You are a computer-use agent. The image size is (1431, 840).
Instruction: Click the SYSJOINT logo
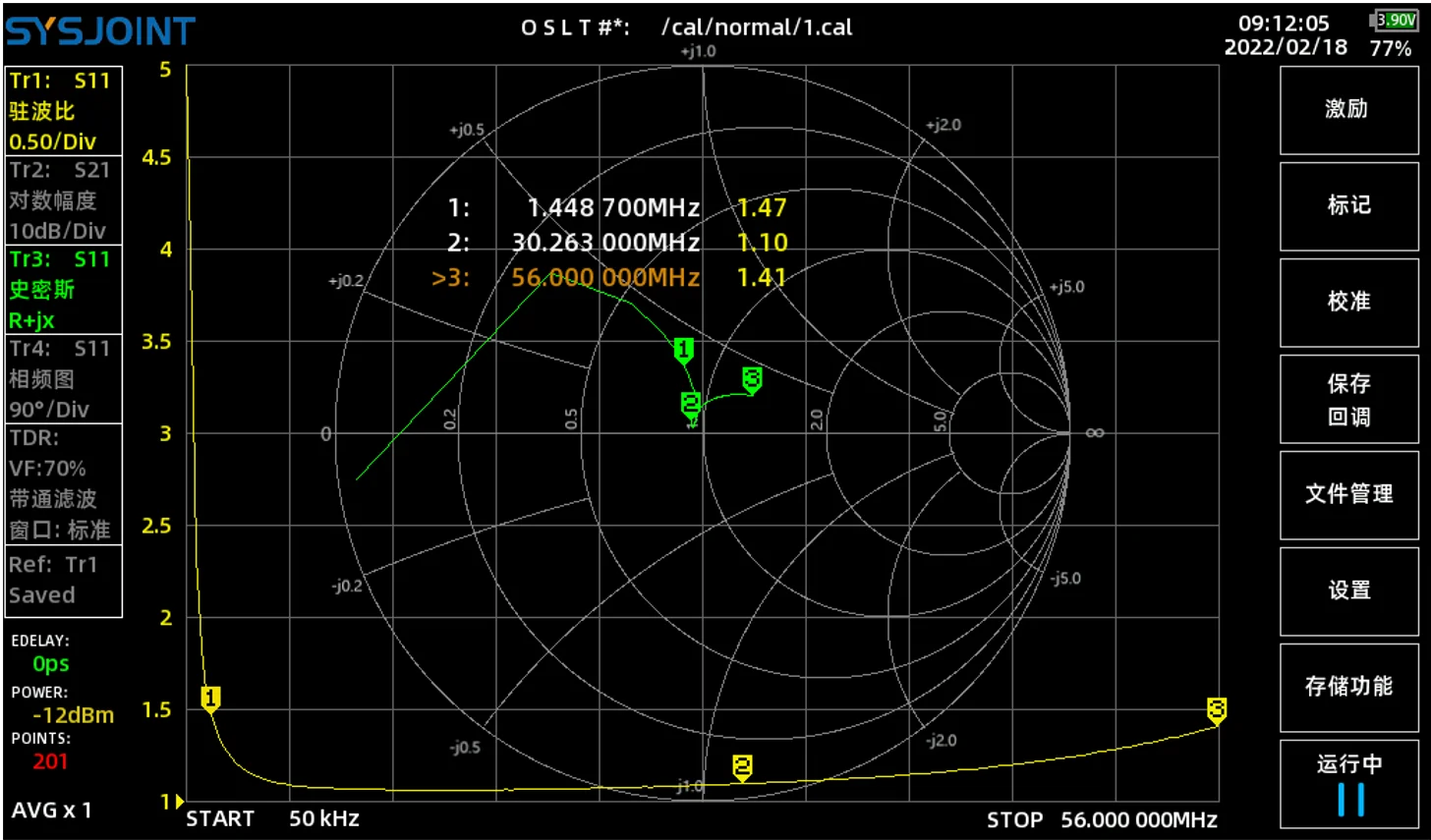[100, 31]
